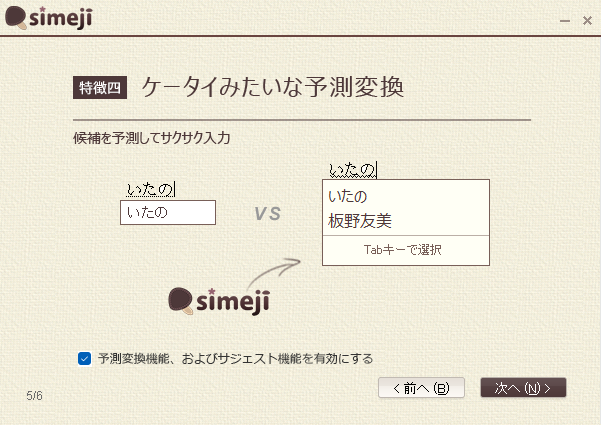Click underlined いたの text above suggestion list

352,169
